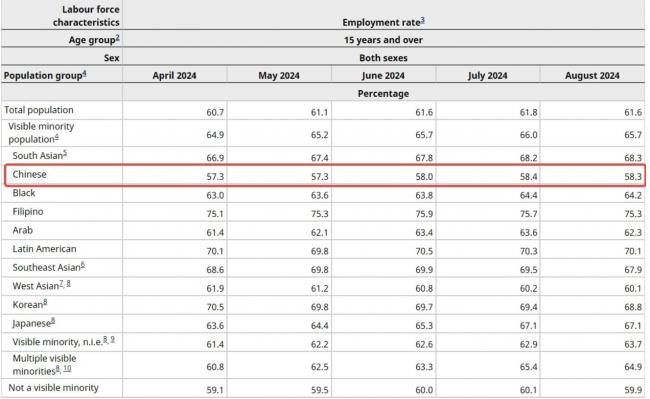Click Black May 2024 value 63.6
The width and height of the screenshot is (650, 399).
click(320, 195)
